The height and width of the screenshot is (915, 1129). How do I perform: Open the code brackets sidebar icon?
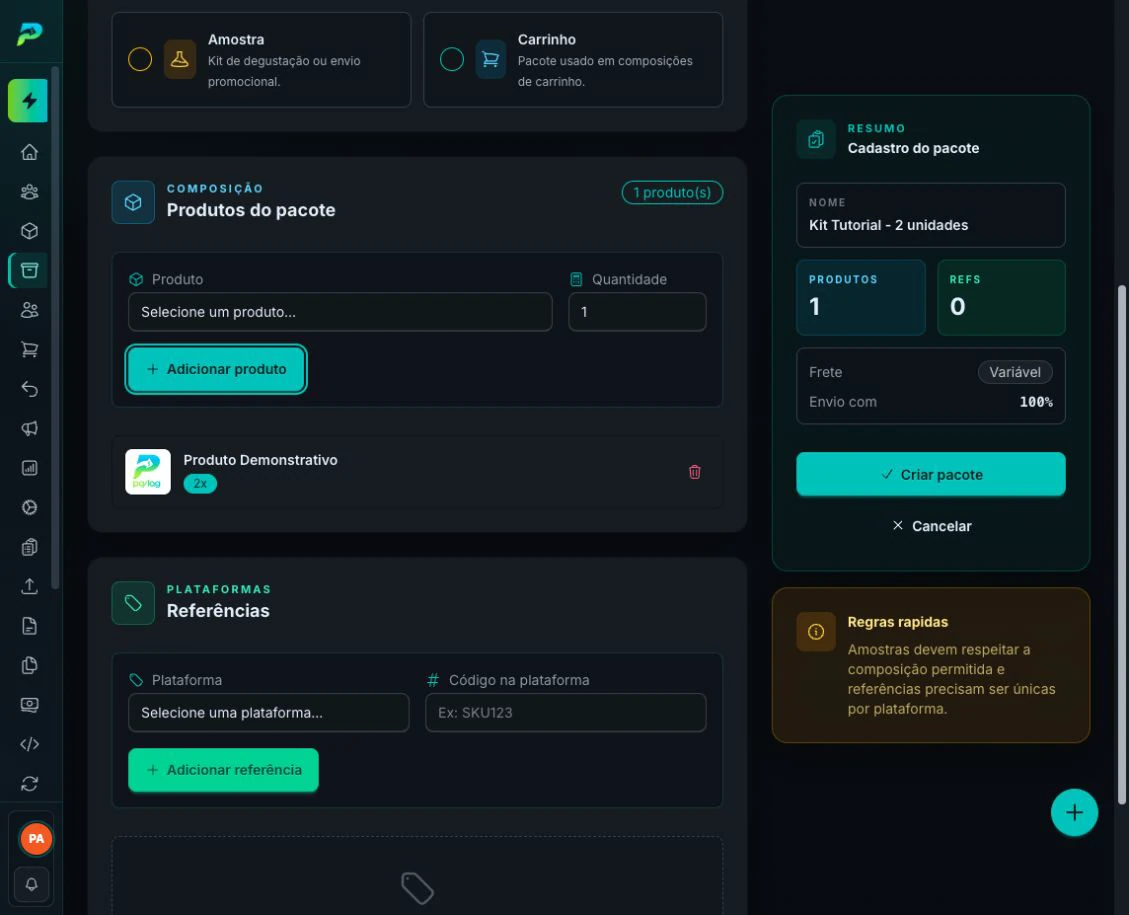(x=29, y=744)
